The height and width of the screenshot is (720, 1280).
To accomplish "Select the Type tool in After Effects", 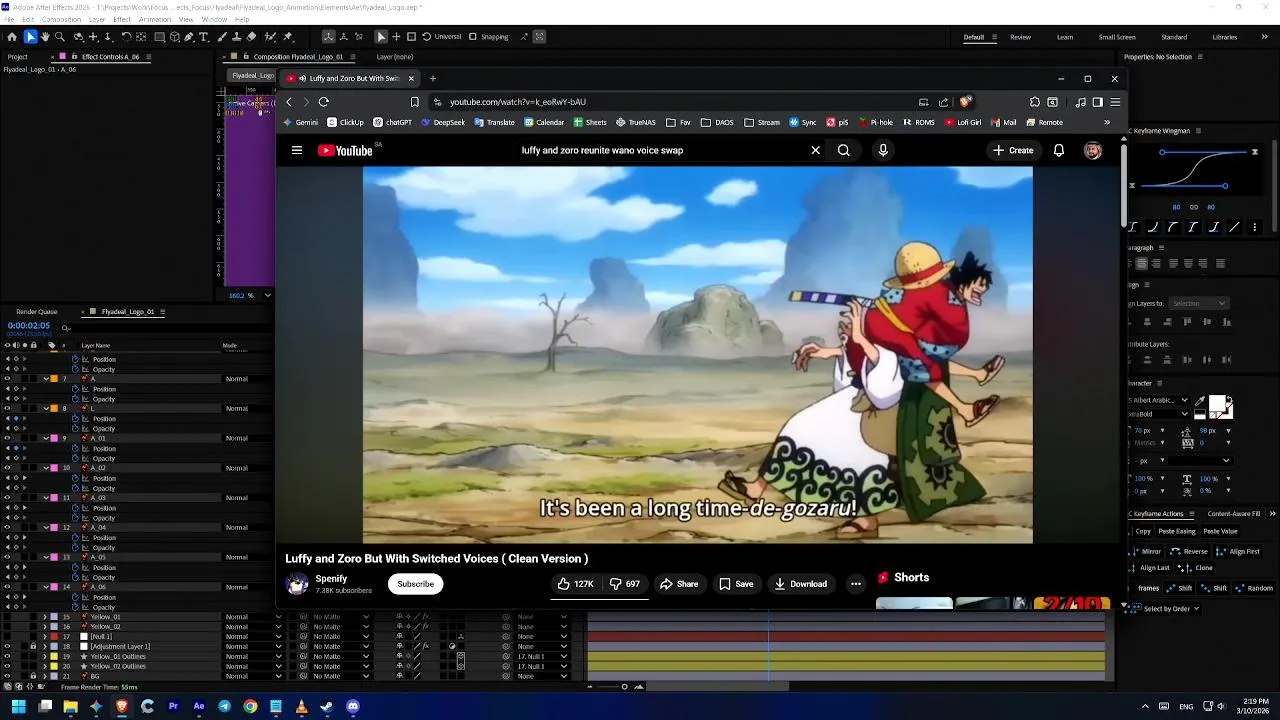I will [203, 37].
